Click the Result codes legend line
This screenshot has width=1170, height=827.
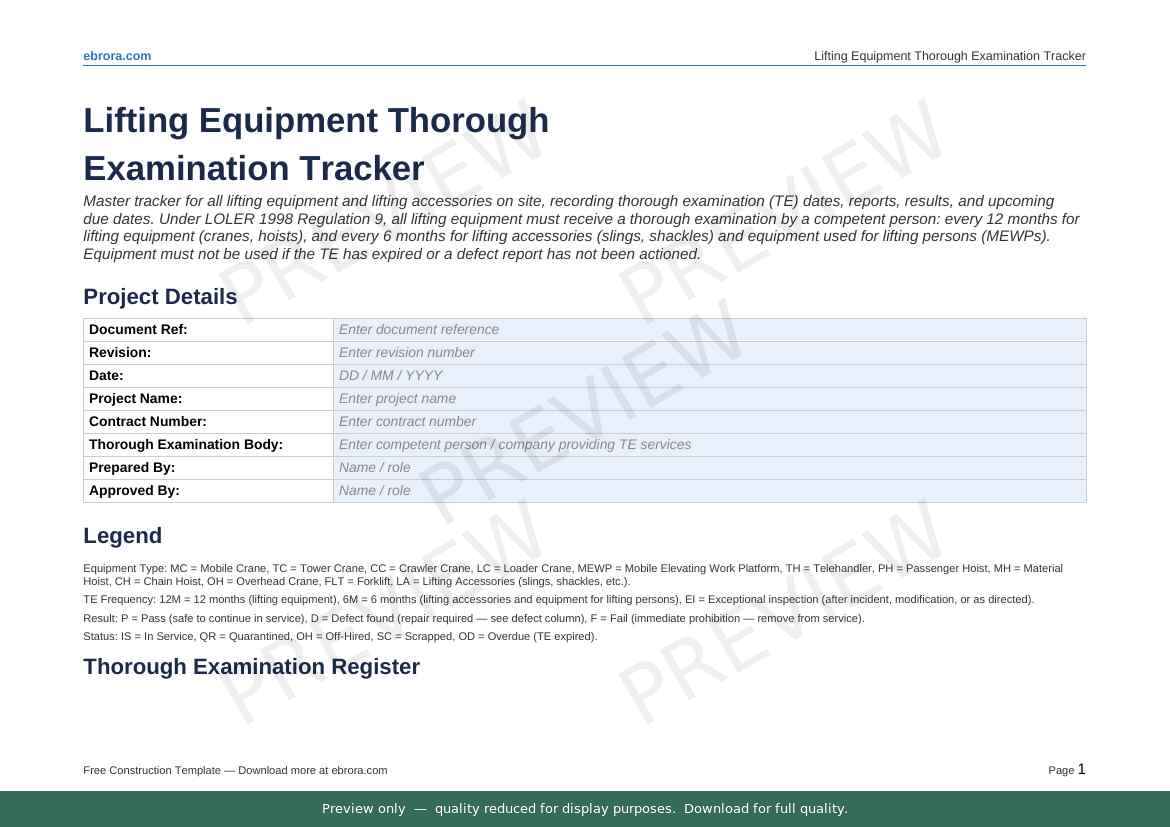click(473, 618)
